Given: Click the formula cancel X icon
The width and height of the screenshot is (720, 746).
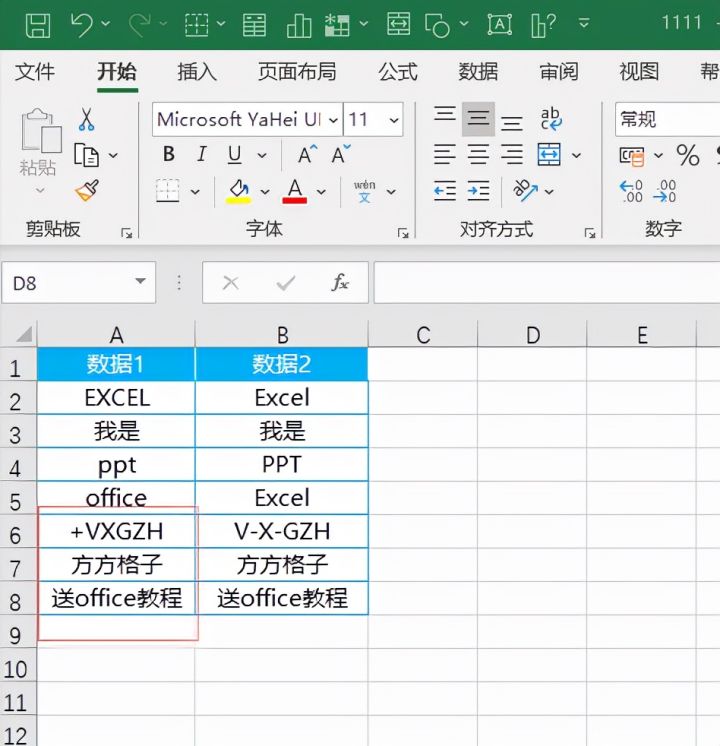Looking at the screenshot, I should point(231,283).
